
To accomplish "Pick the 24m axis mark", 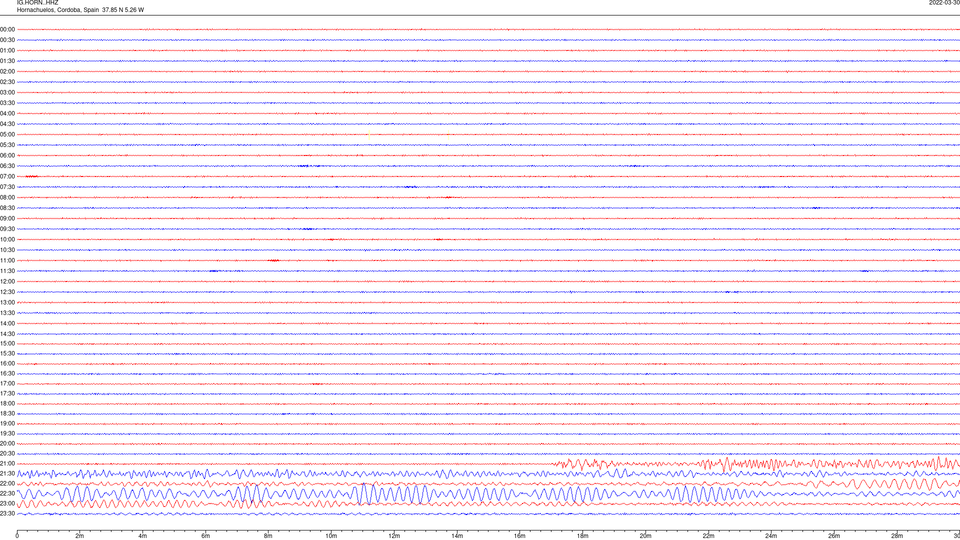I will [771, 536].
